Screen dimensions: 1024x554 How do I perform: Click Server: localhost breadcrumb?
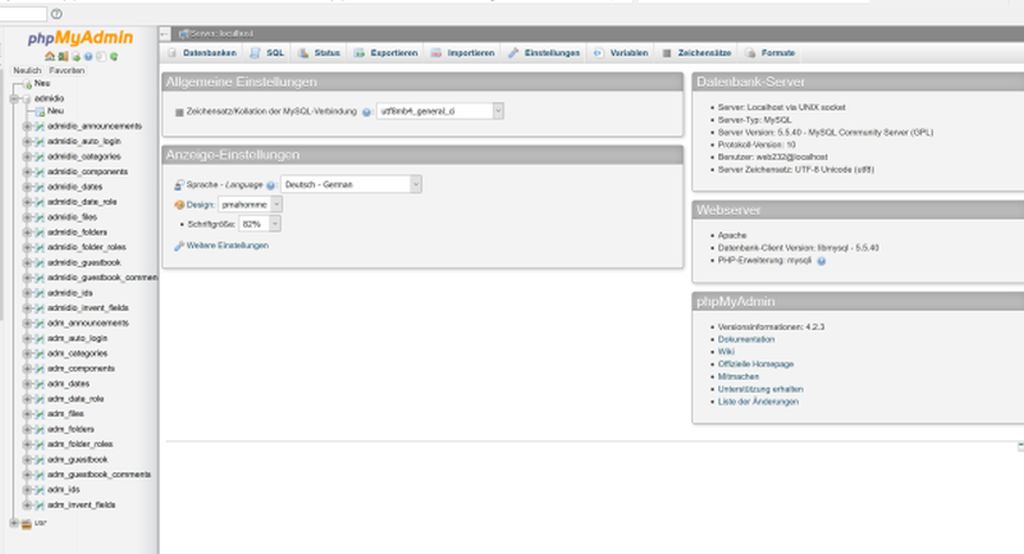[x=221, y=33]
